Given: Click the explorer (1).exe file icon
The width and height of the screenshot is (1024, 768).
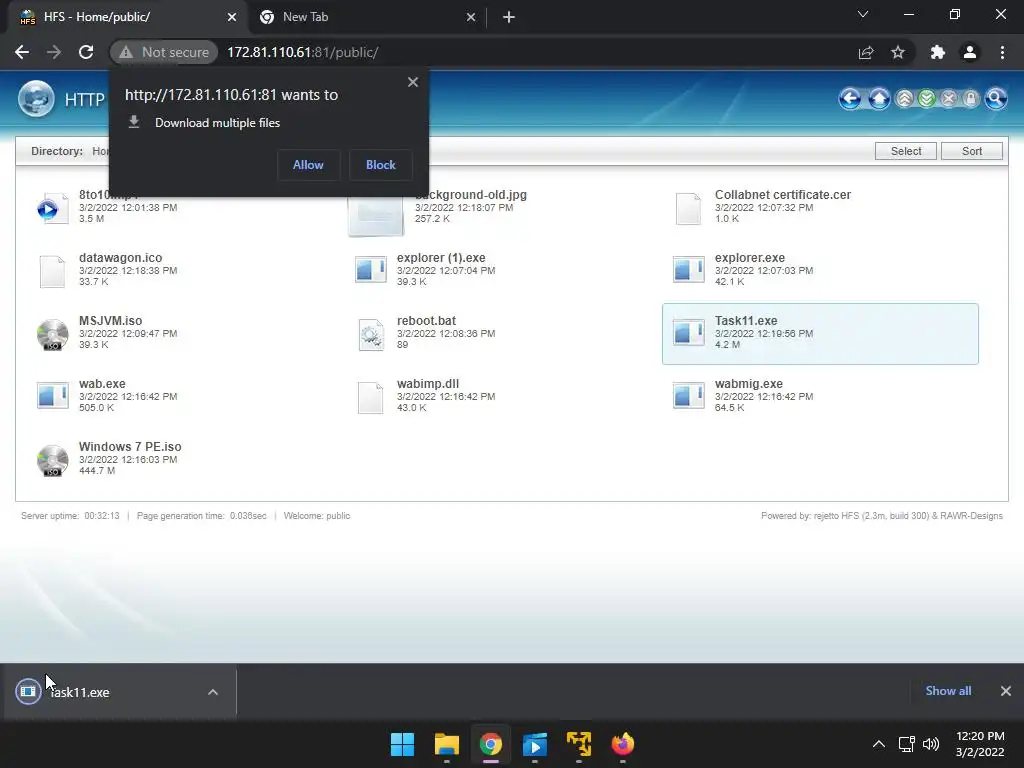Looking at the screenshot, I should pos(371,269).
